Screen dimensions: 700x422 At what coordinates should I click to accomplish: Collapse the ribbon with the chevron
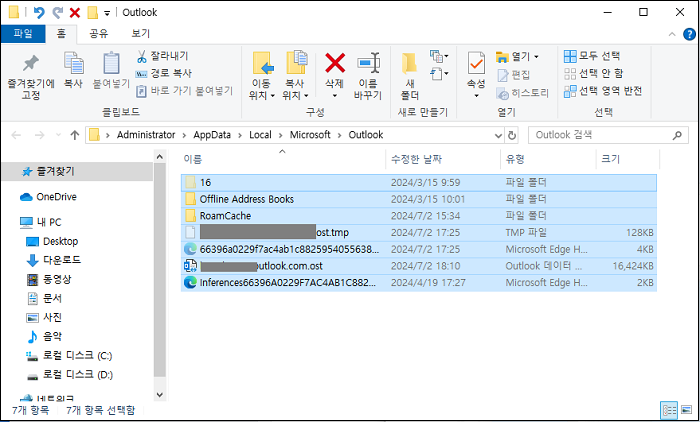(672, 34)
